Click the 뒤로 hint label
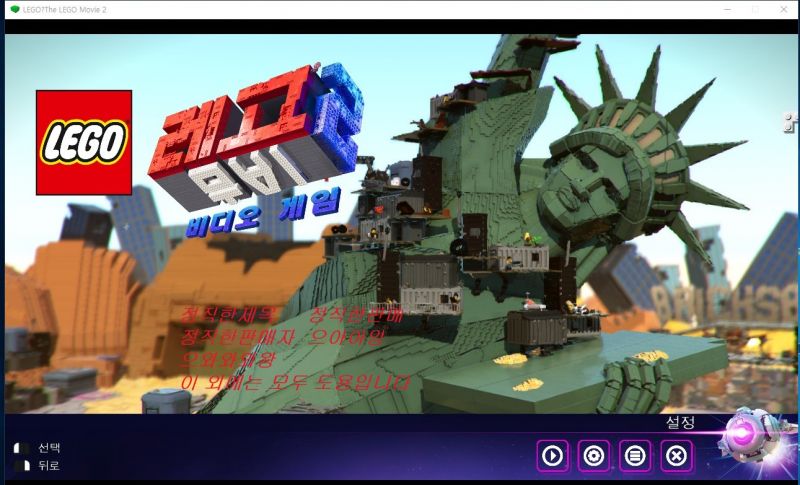 click(x=49, y=466)
